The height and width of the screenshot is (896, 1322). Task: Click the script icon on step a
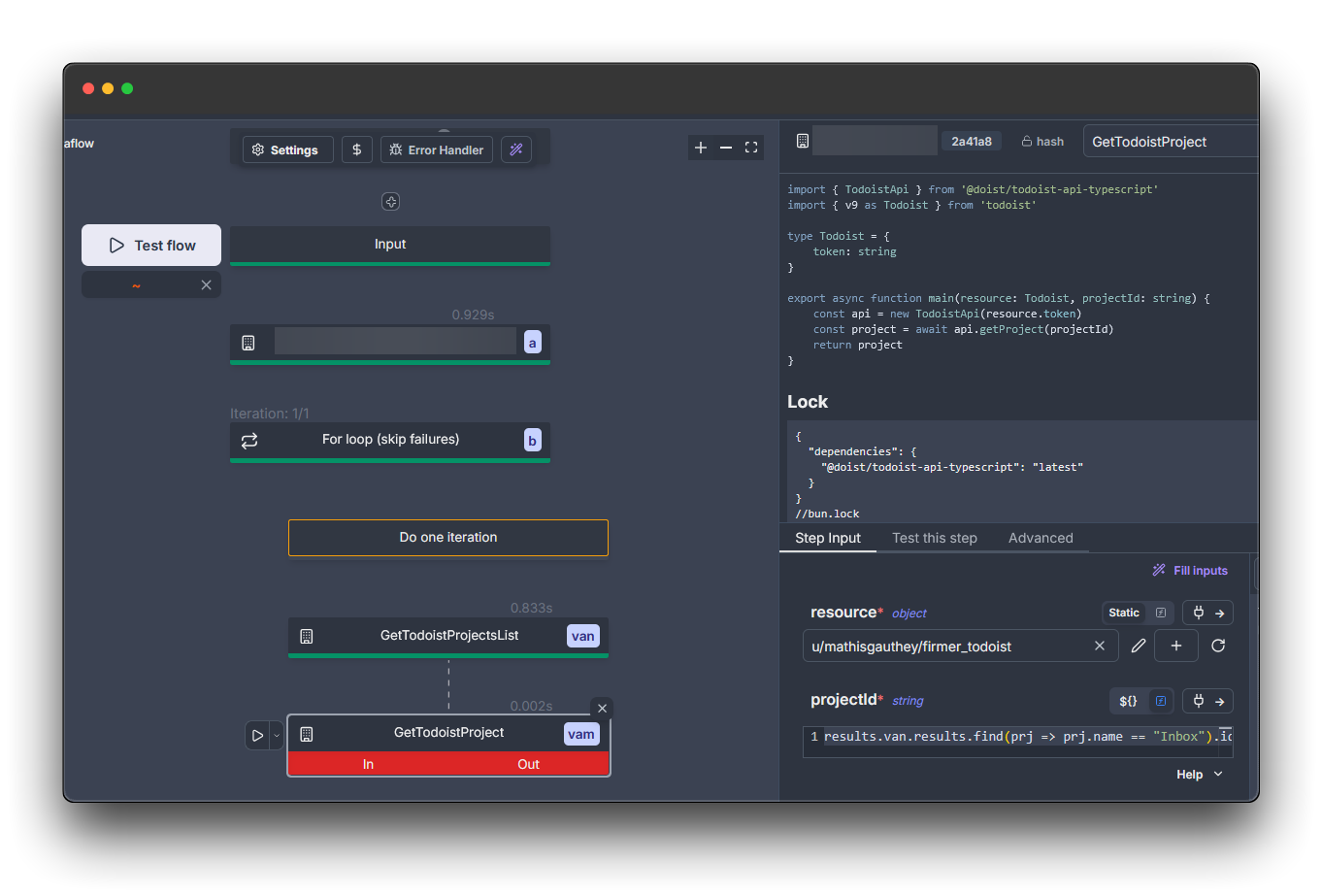click(x=248, y=343)
